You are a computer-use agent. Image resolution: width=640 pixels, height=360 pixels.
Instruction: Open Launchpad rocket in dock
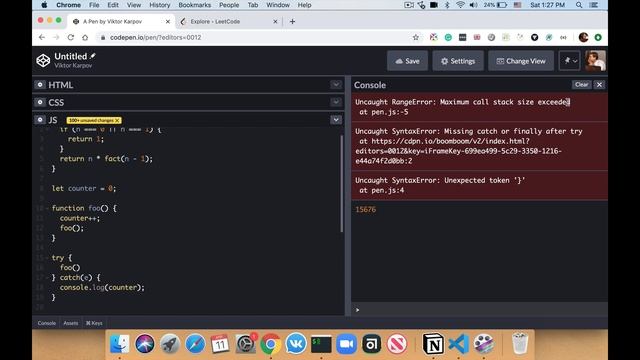pyautogui.click(x=170, y=344)
